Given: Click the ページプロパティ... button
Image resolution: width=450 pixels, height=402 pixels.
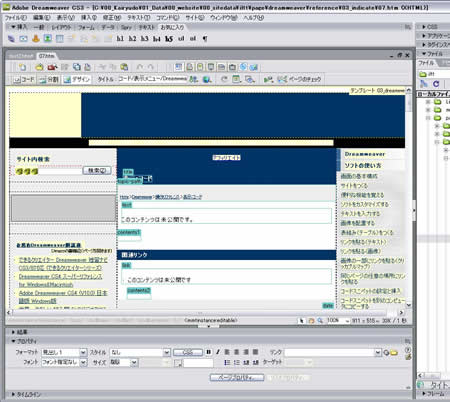Looking at the screenshot, I should coord(237,378).
